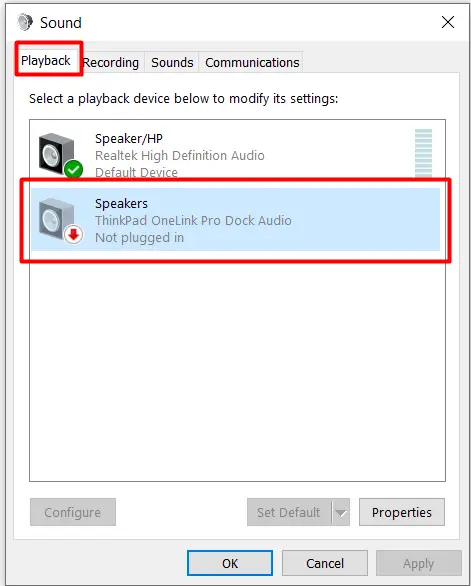Select the Speaker/HP Realtek device entry

coord(236,154)
